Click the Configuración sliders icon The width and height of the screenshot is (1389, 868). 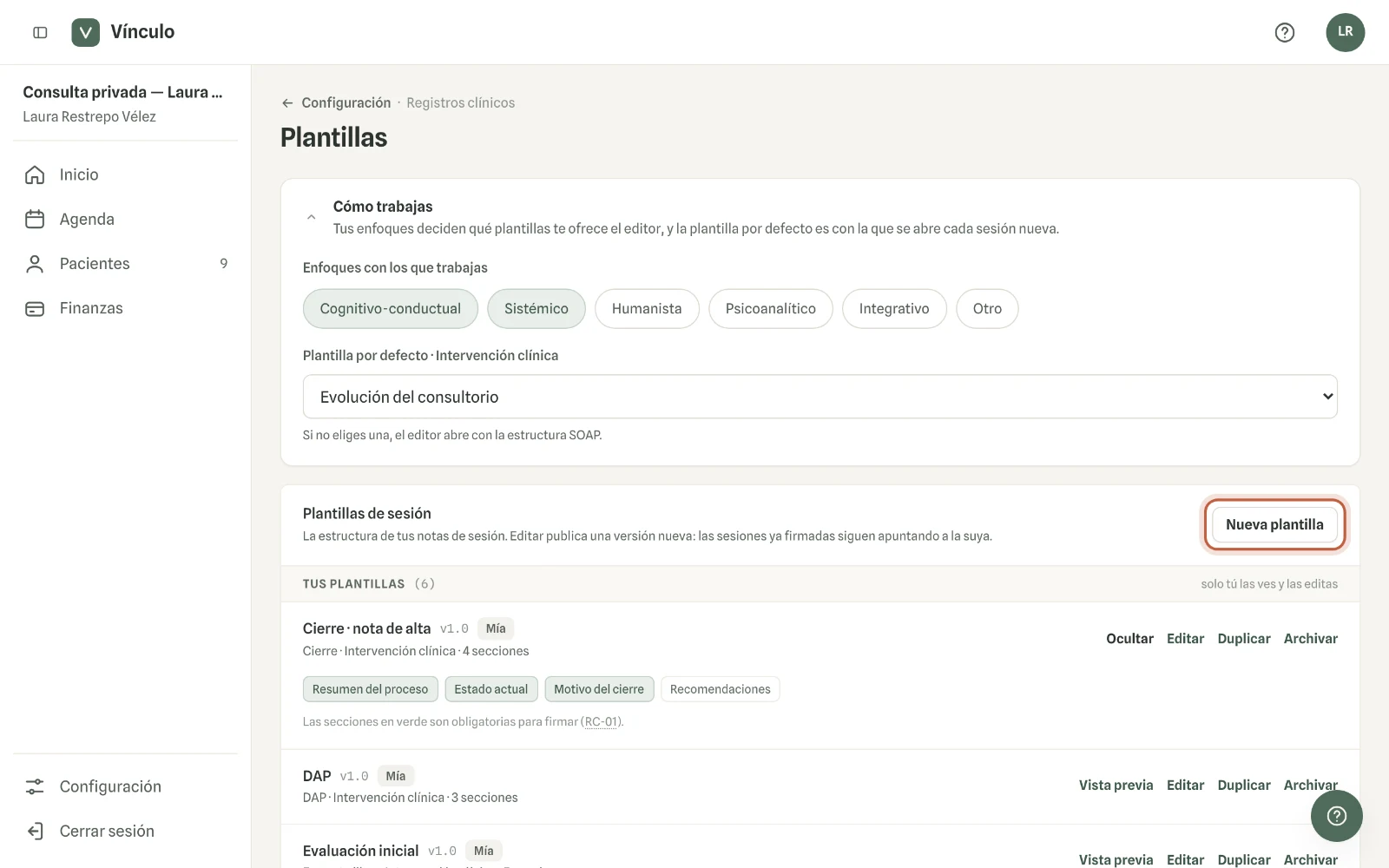coord(35,786)
